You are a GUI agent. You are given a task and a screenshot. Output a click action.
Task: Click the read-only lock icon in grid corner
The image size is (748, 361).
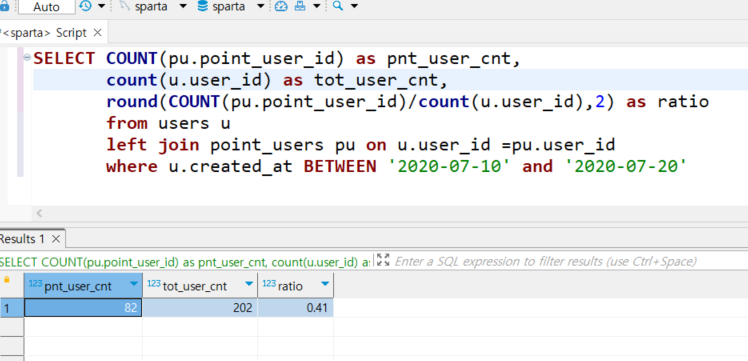pyautogui.click(x=7, y=280)
